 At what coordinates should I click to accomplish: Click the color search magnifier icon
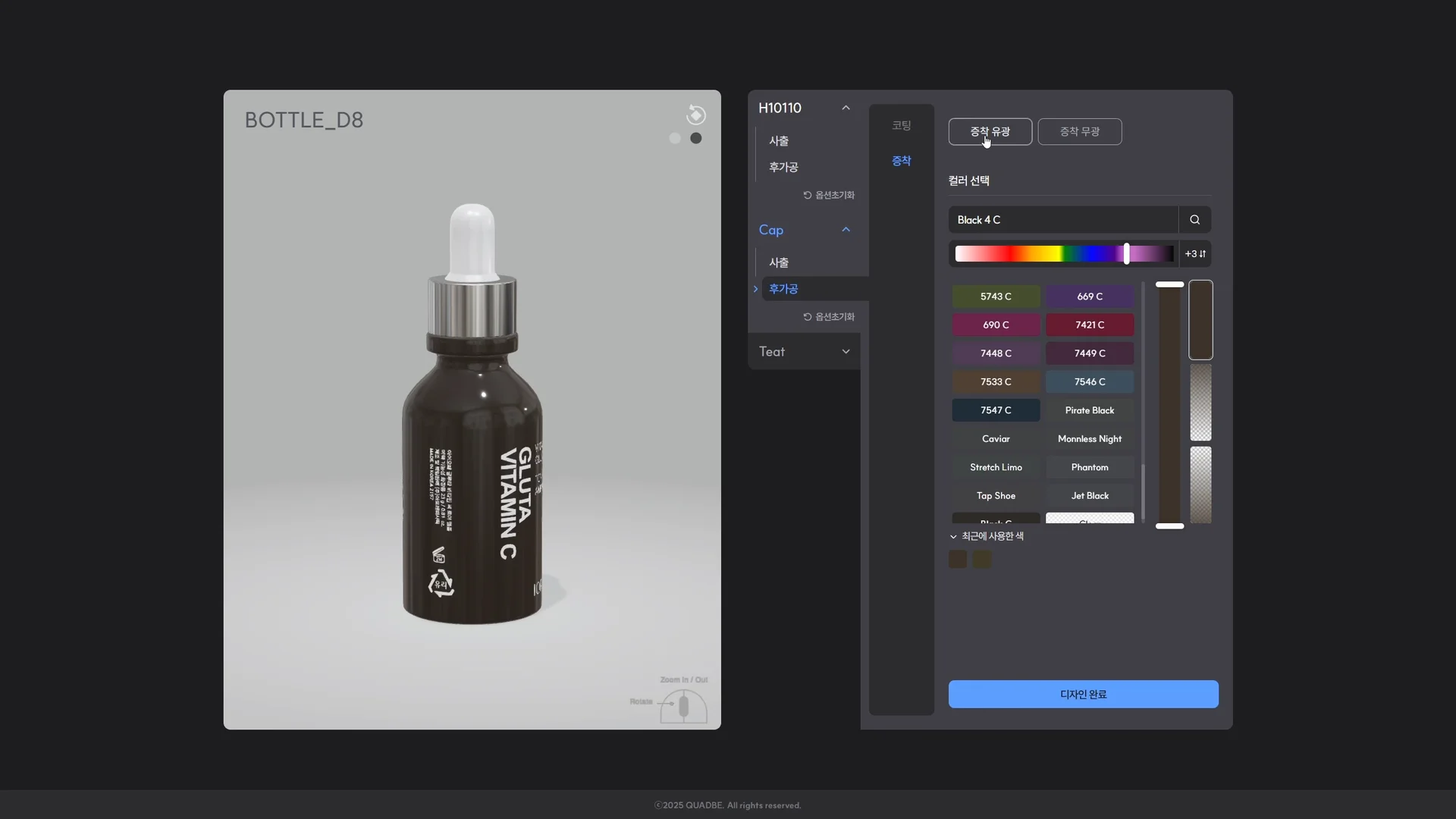pyautogui.click(x=1194, y=220)
